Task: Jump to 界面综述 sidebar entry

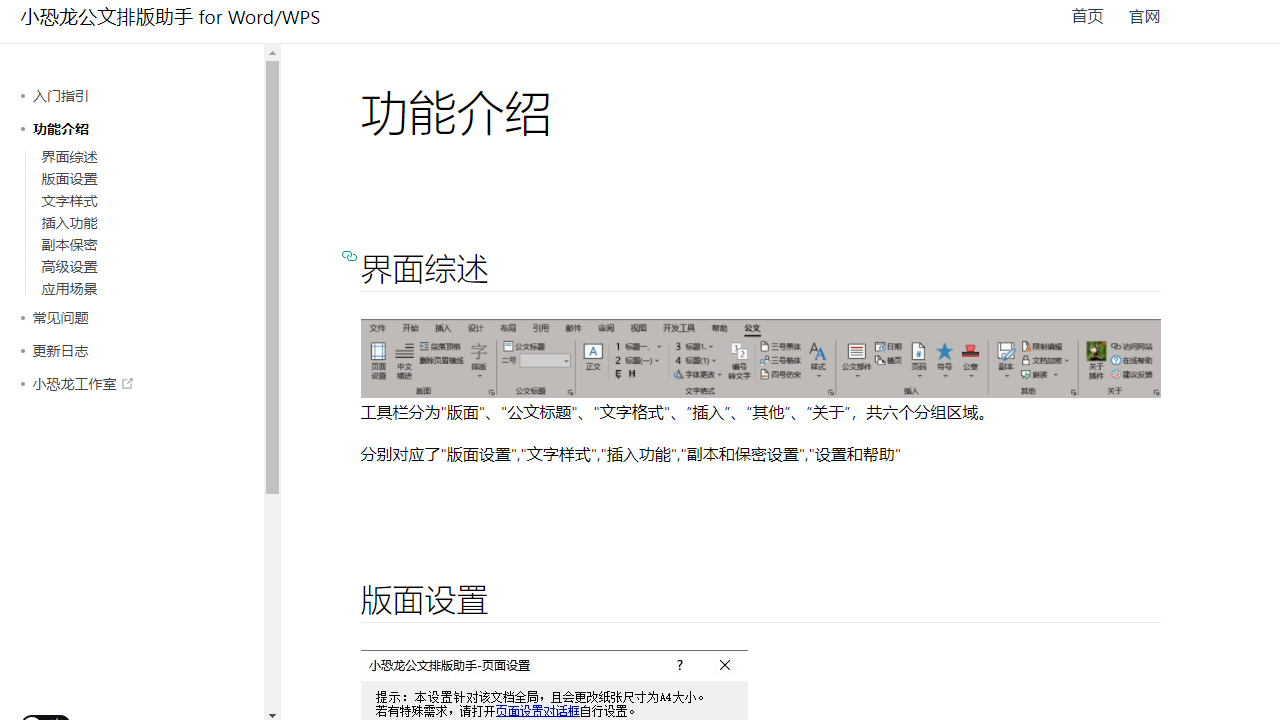Action: click(69, 157)
